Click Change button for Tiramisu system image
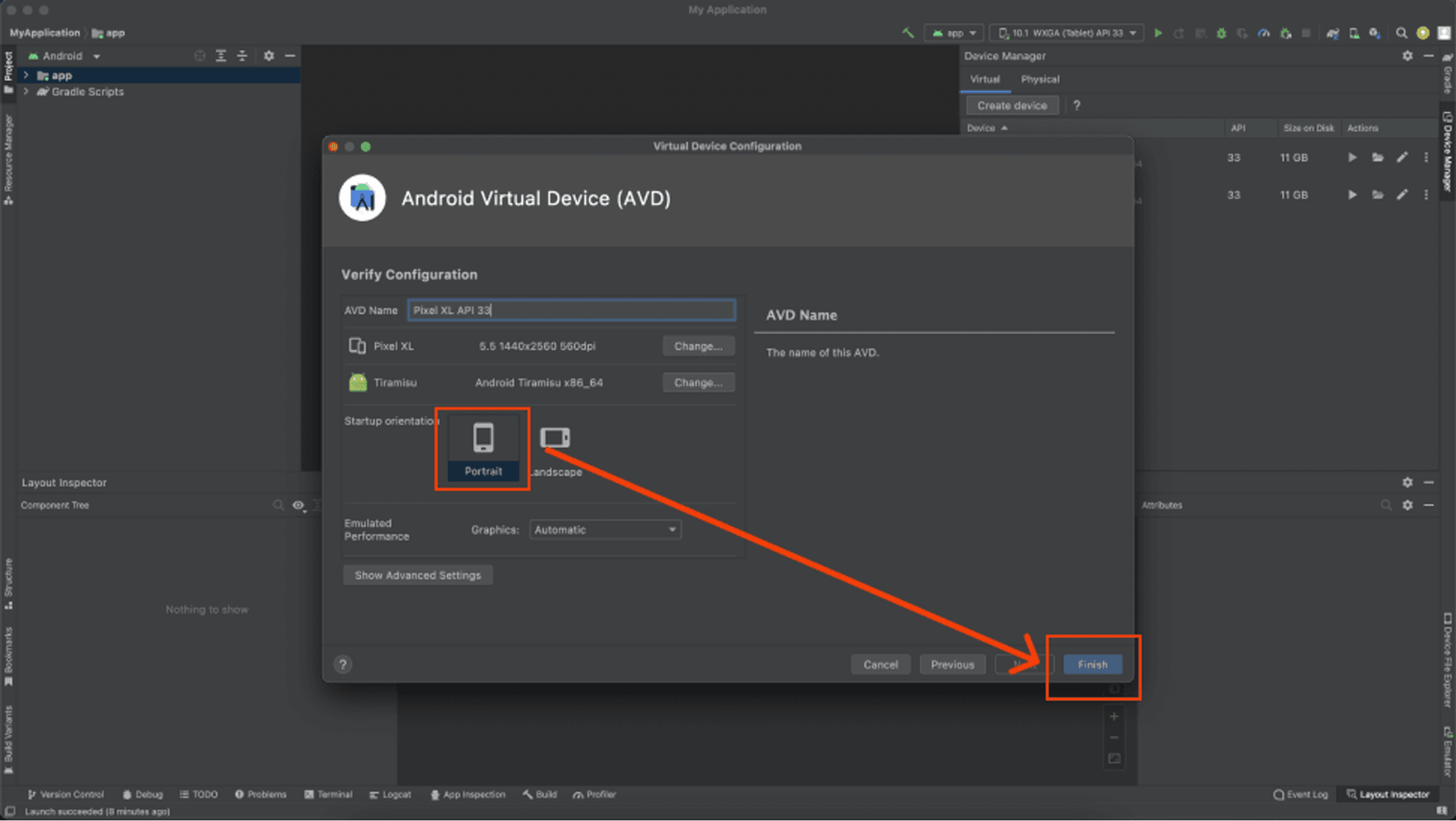Image resolution: width=1456 pixels, height=821 pixels. (x=698, y=382)
